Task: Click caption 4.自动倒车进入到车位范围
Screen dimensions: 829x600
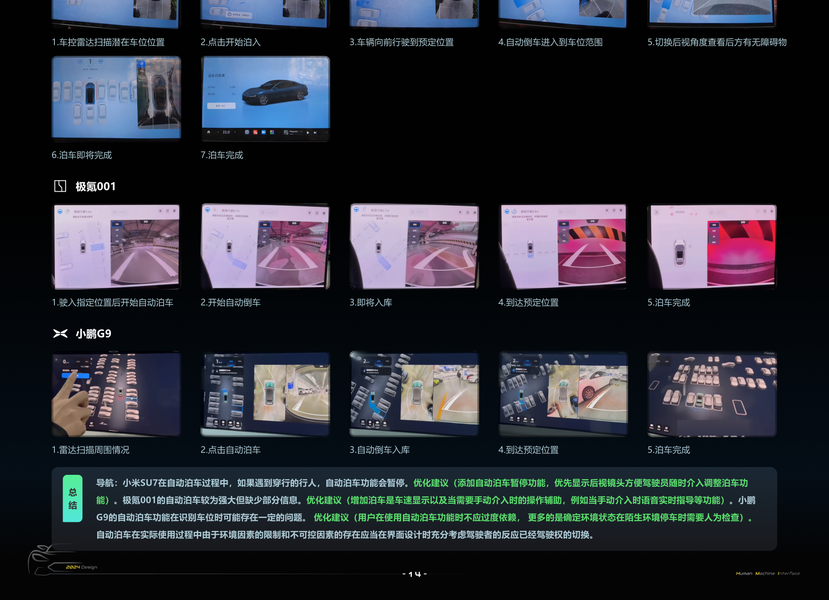Action: coord(550,42)
